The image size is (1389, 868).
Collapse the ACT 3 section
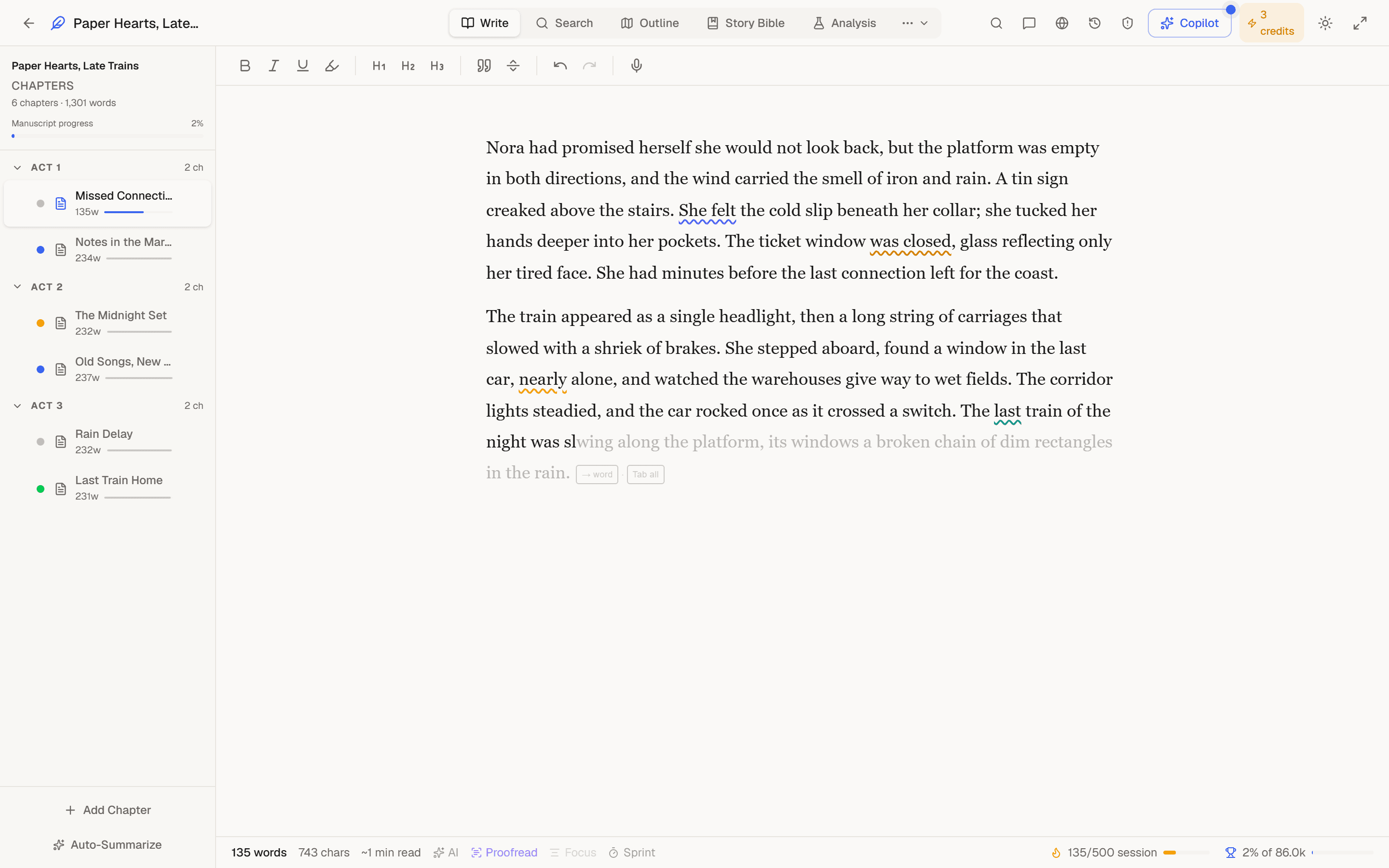(17, 405)
